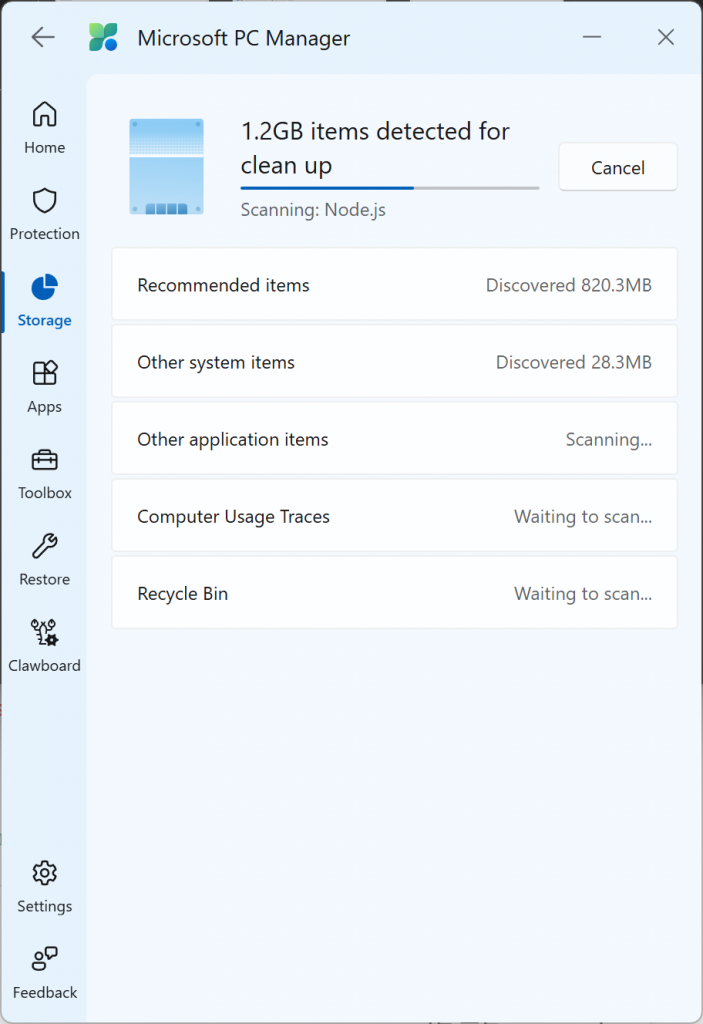Click 'Waiting to scan...' beside Recycle Bin

tap(583, 594)
